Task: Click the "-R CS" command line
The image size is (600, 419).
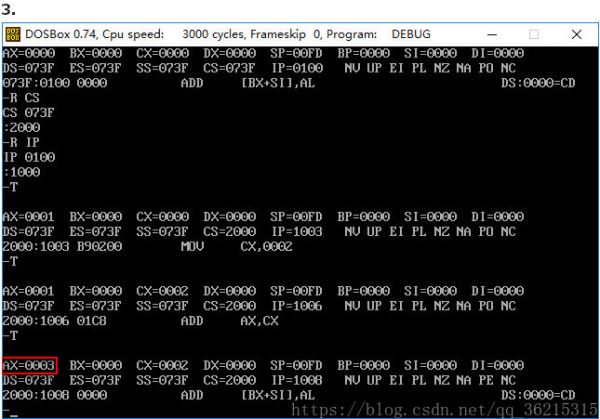Action: (x=21, y=97)
